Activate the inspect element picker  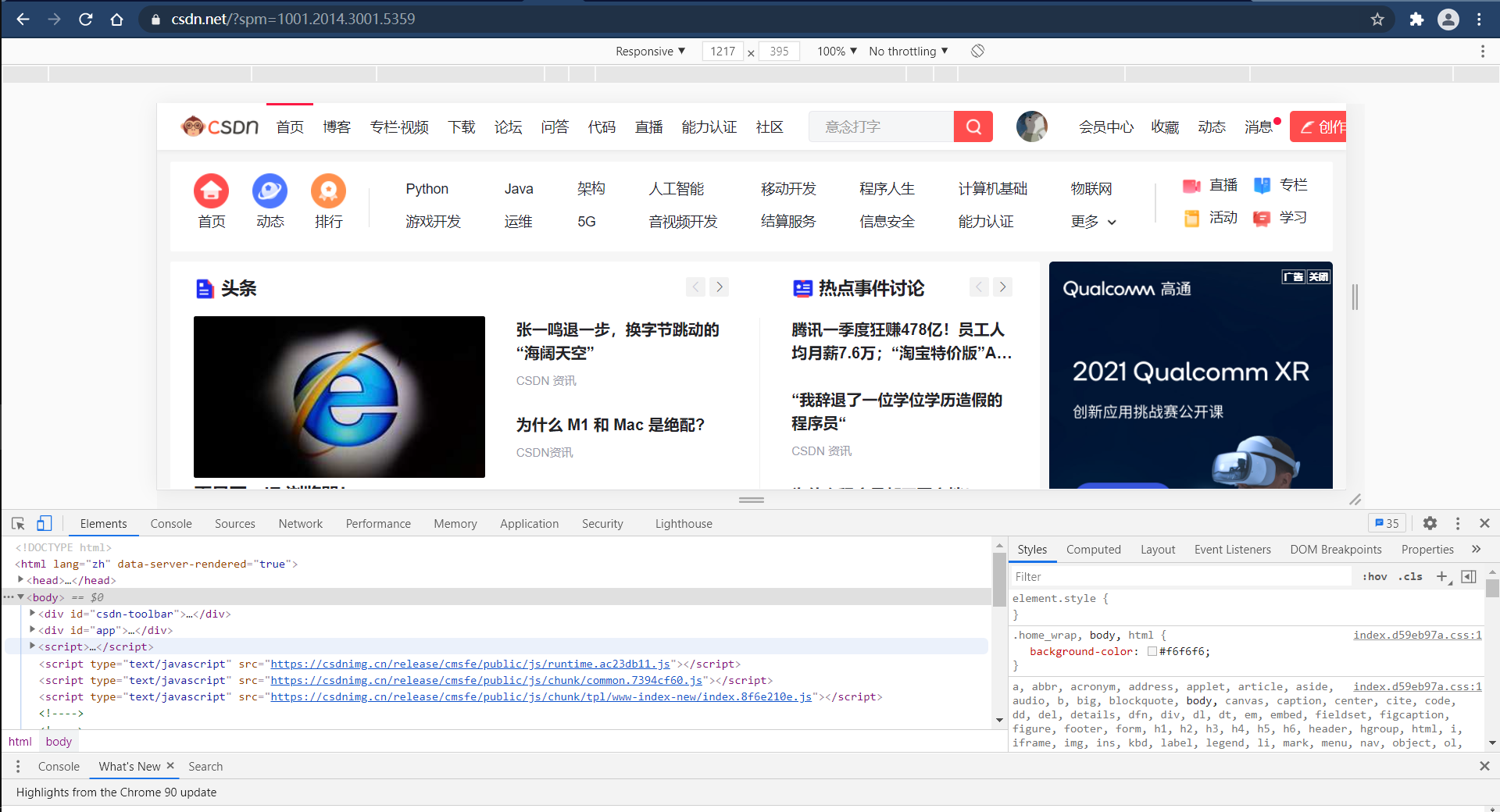[x=18, y=523]
